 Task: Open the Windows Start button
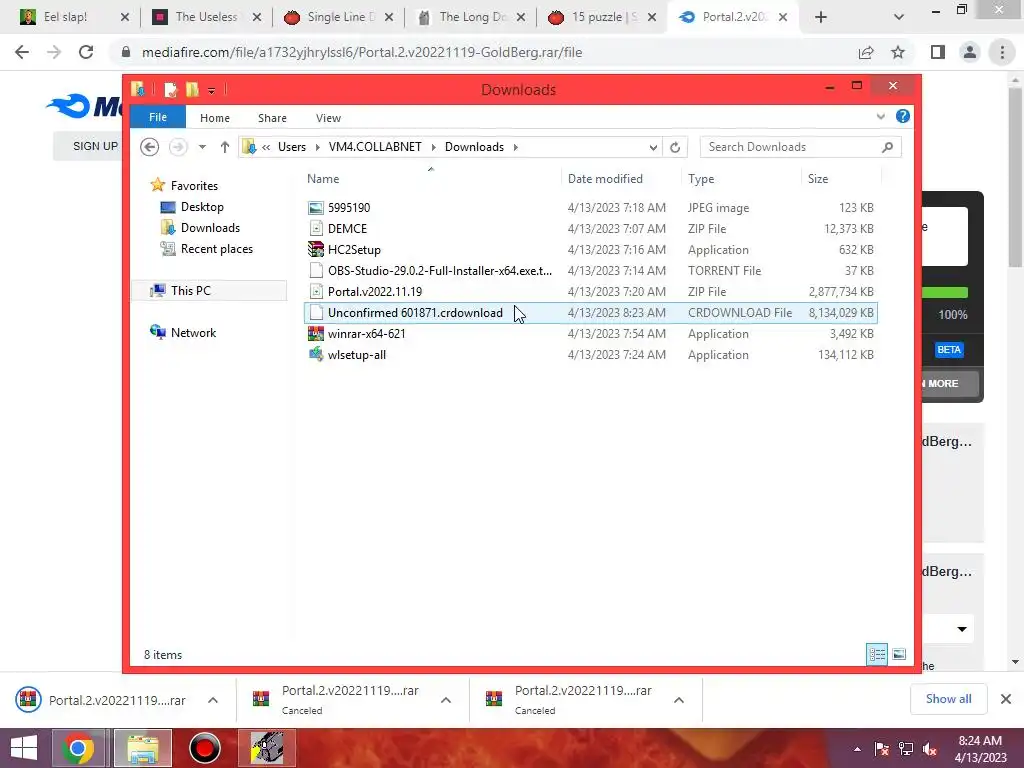pos(24,748)
